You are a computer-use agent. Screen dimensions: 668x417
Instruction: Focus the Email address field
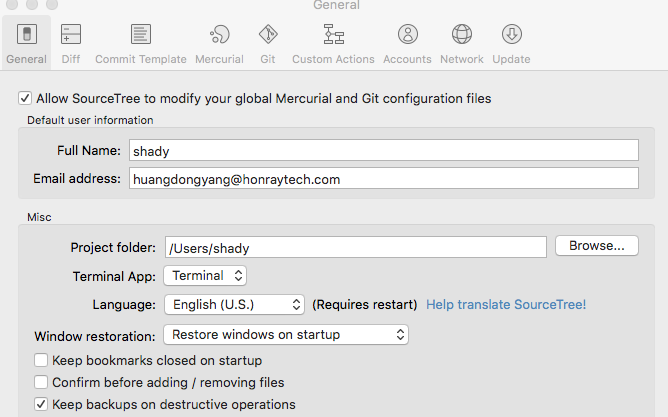pos(383,179)
